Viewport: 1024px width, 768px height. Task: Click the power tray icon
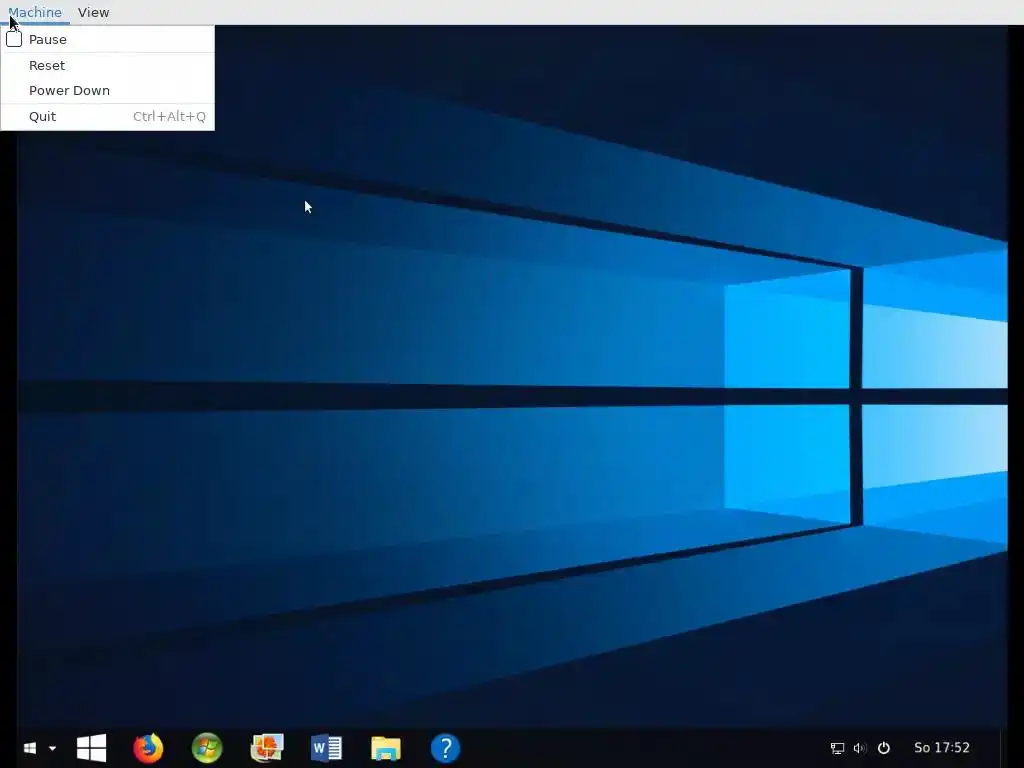pos(884,748)
